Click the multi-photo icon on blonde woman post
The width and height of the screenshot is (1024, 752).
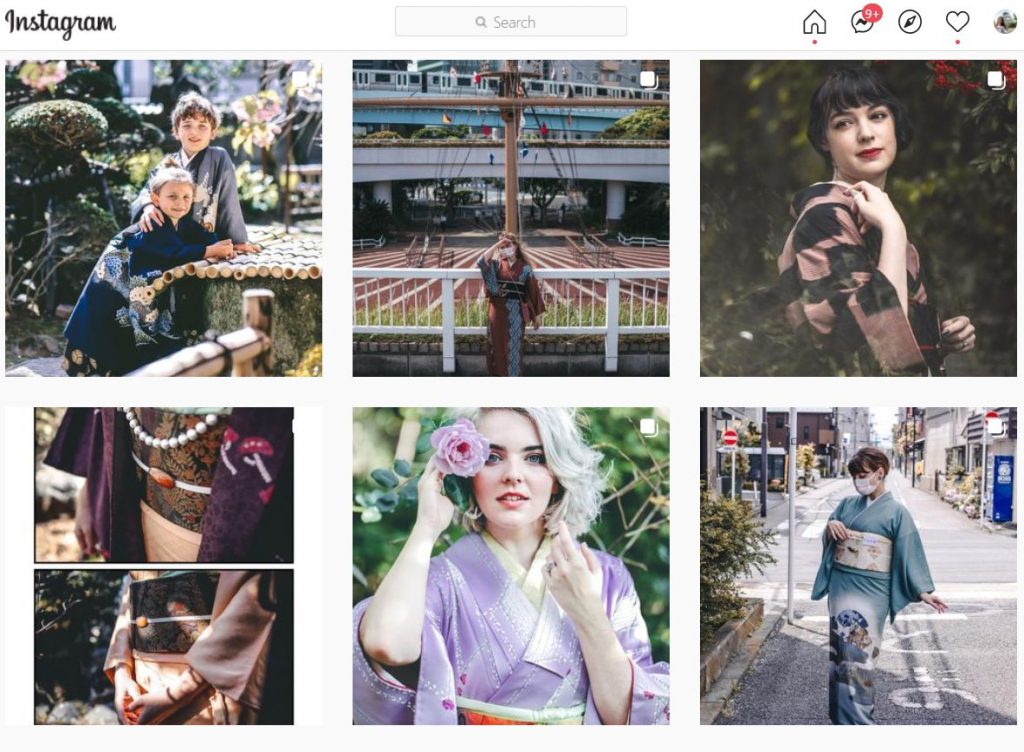[648, 427]
